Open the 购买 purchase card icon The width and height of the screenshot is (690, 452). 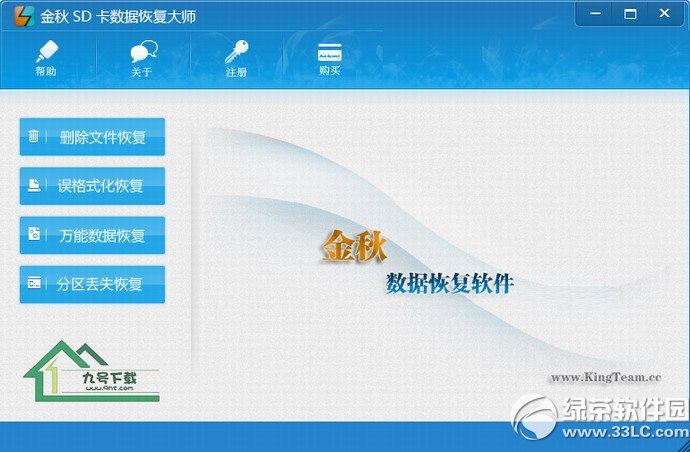[330, 58]
